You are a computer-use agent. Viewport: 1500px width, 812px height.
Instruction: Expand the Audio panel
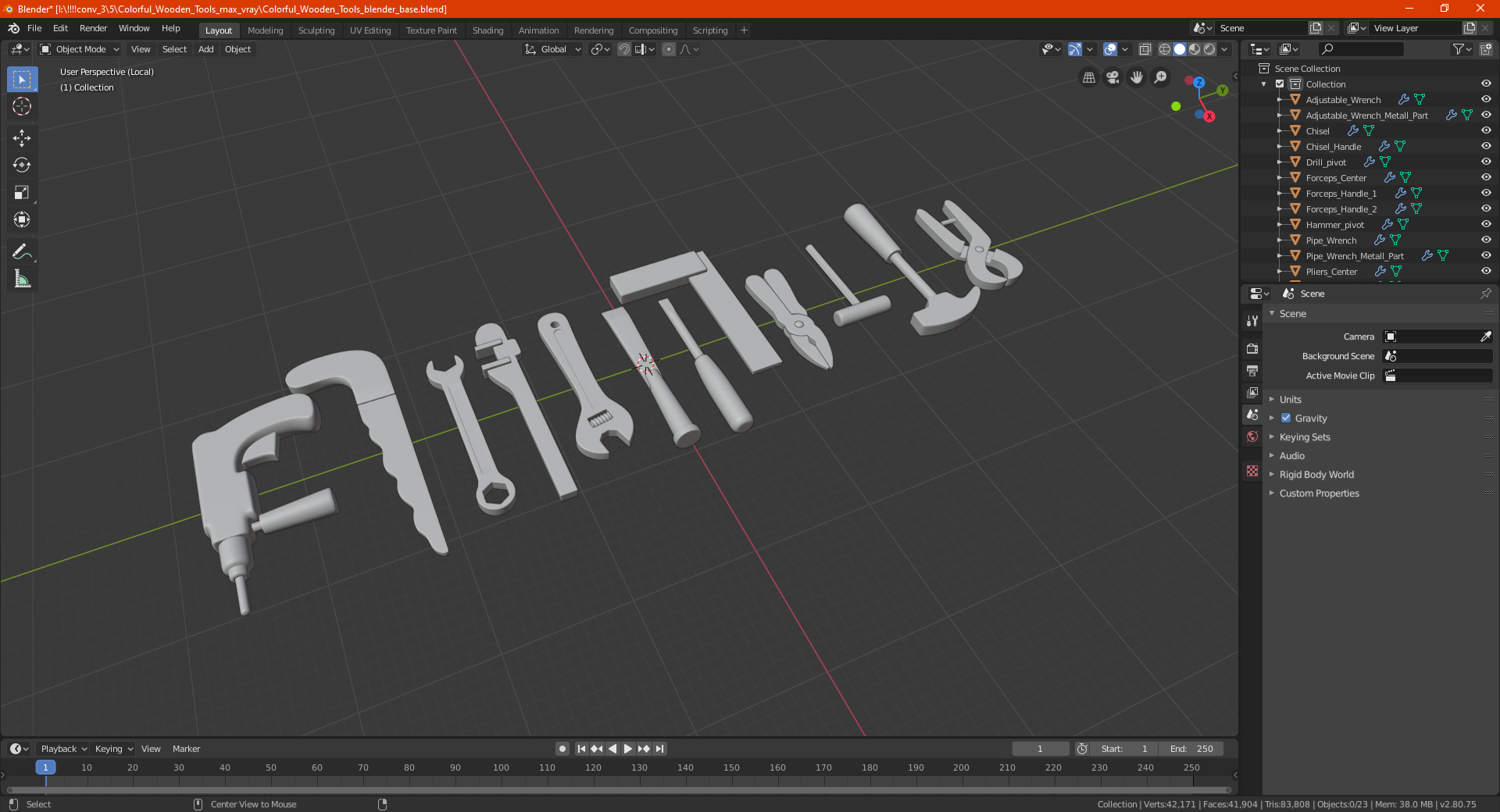[1291, 456]
